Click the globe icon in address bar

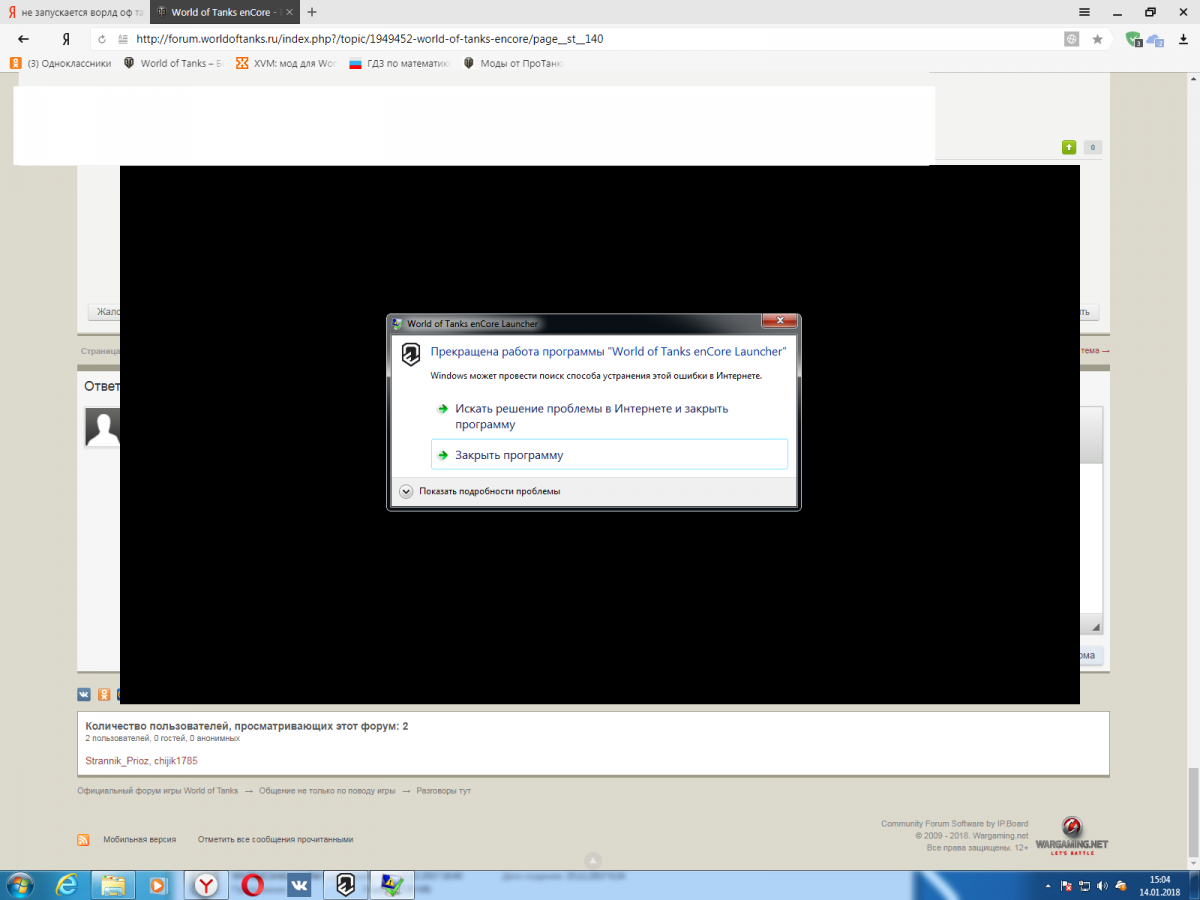1072,39
